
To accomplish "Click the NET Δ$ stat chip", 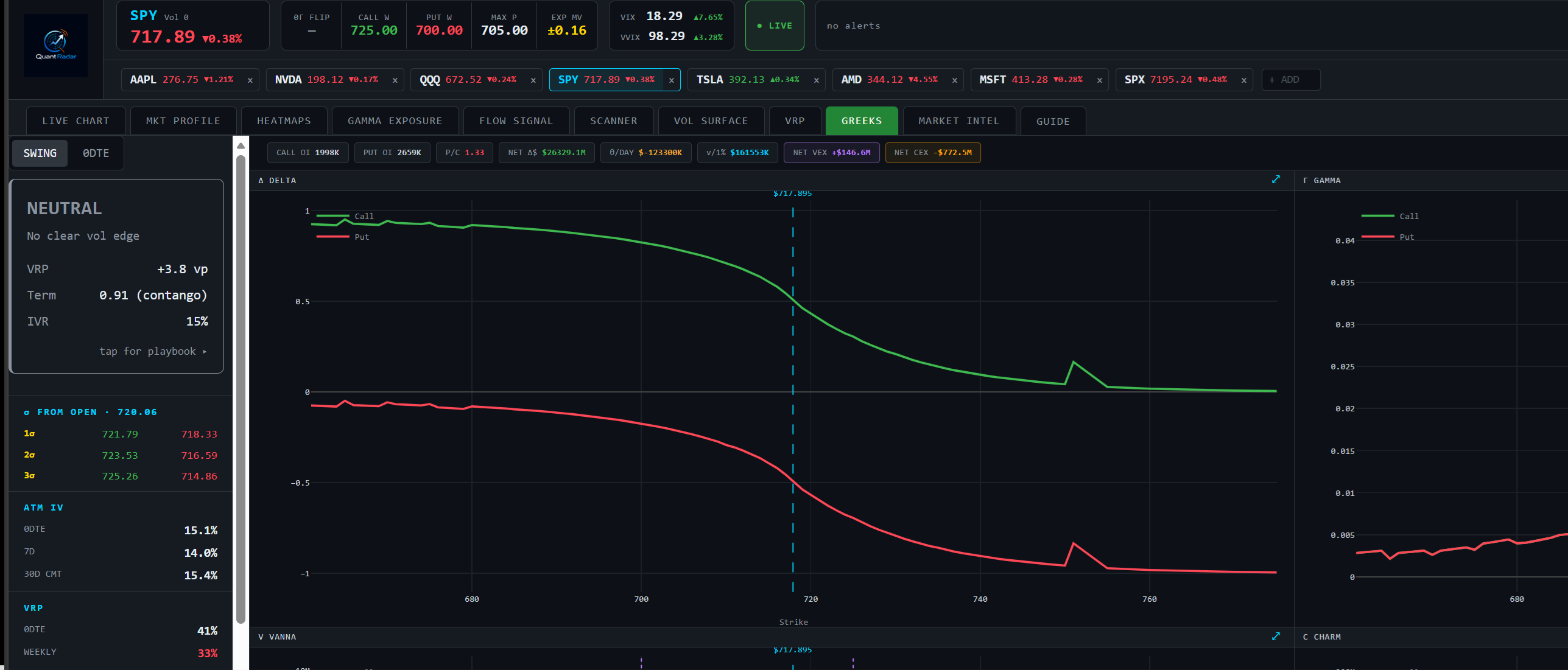I will 547,153.
